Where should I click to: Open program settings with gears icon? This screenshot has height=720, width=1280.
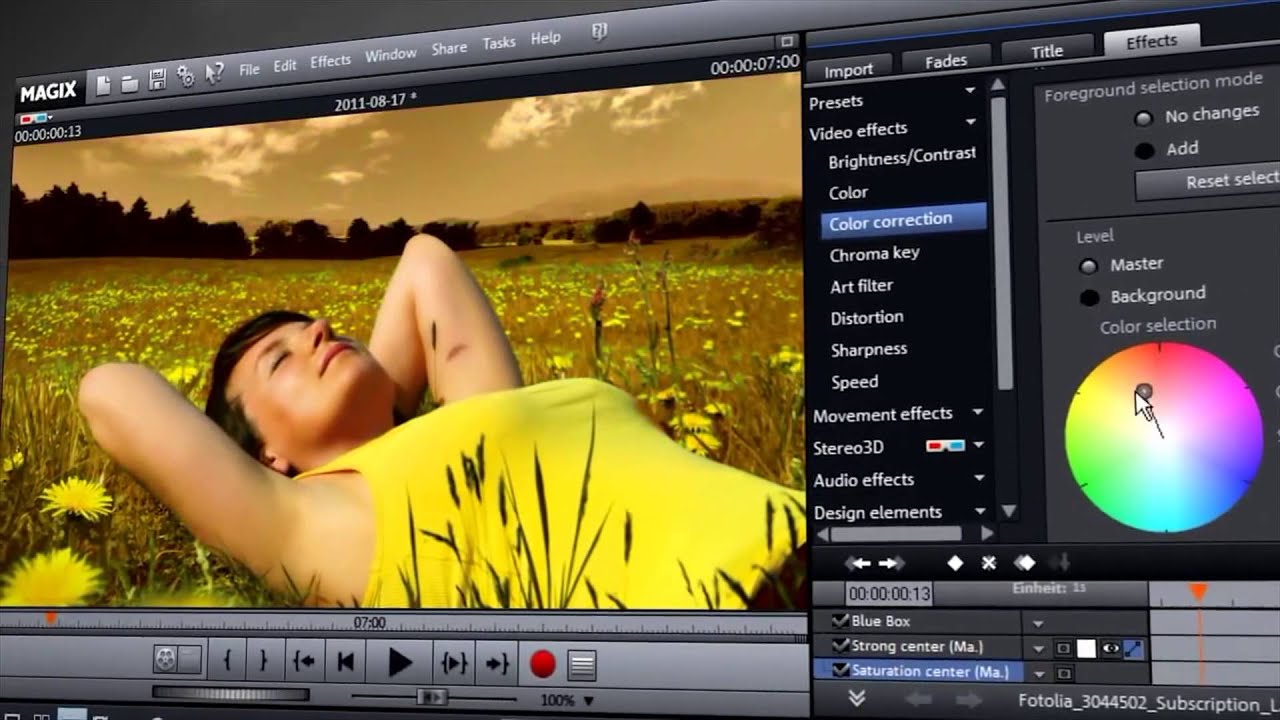(185, 76)
